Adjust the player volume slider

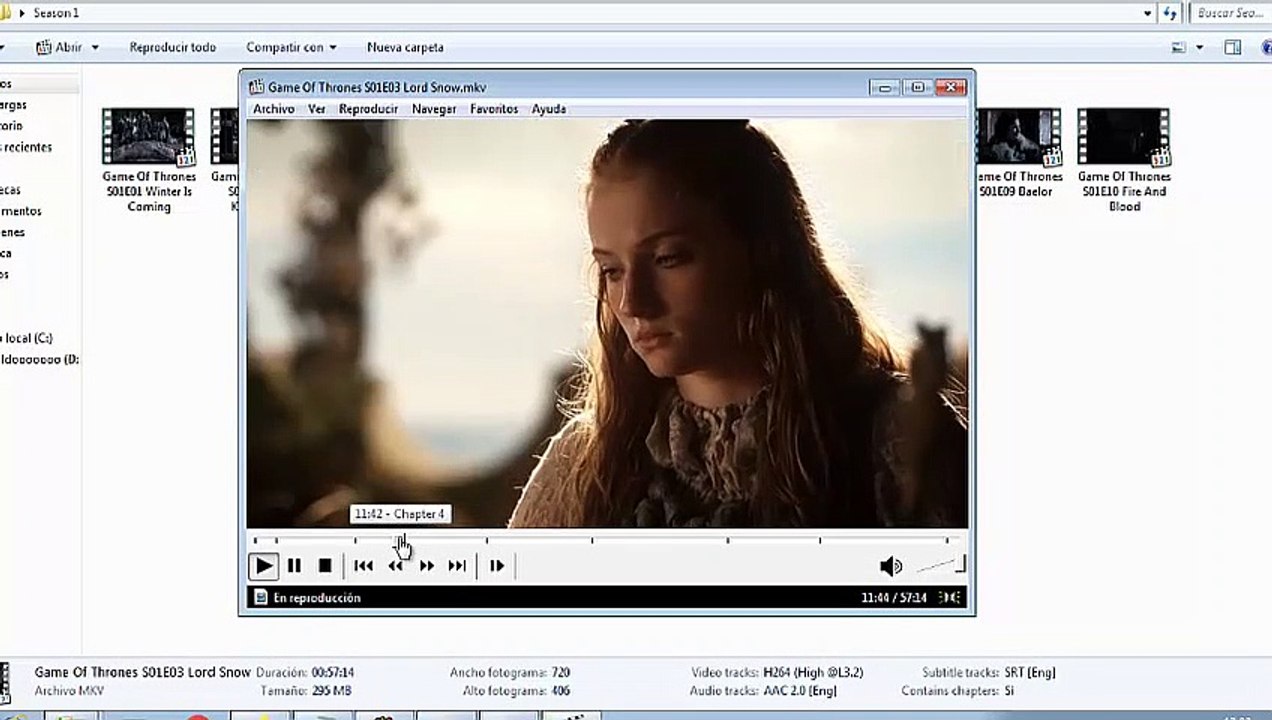coord(941,566)
